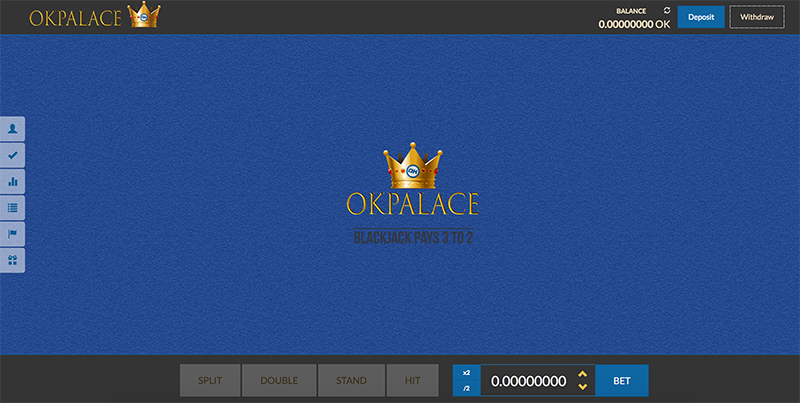Click the DOUBLE button
The image size is (800, 403).
279,380
